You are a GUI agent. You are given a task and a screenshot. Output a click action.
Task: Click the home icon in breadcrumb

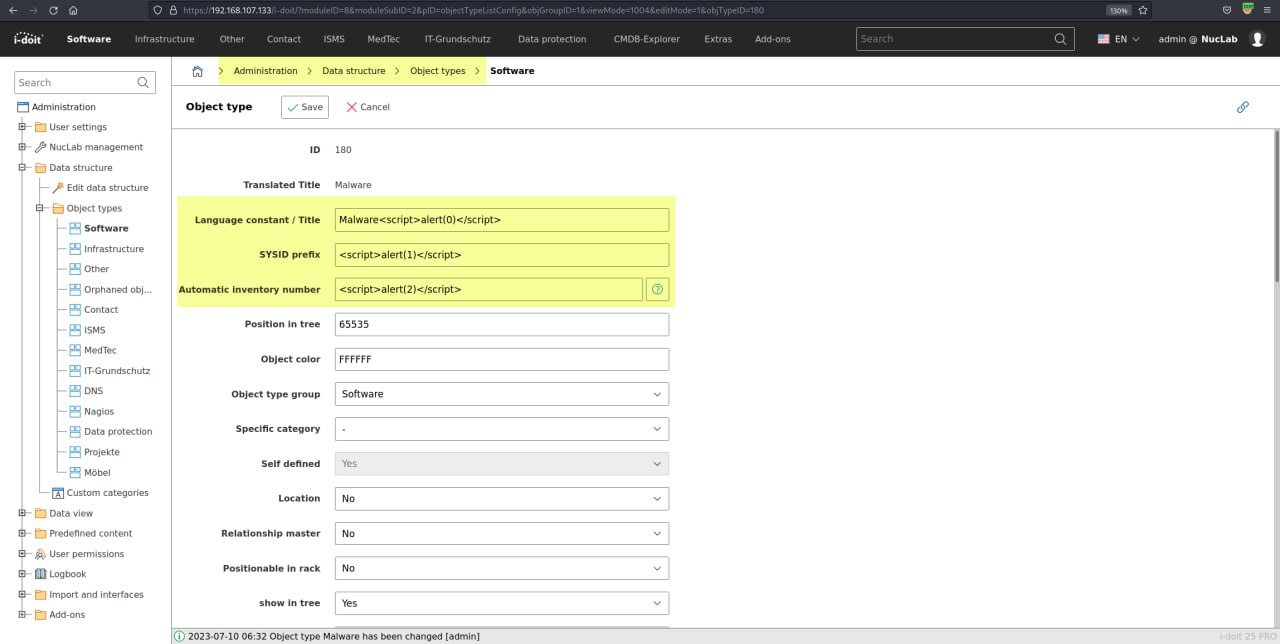[x=197, y=71]
